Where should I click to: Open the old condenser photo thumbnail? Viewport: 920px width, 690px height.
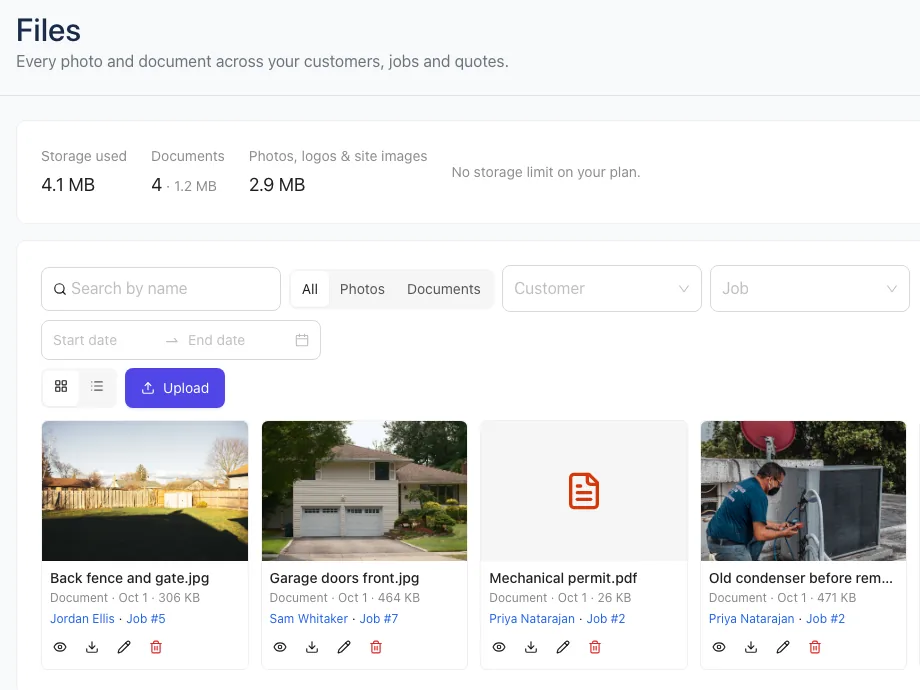click(x=803, y=491)
